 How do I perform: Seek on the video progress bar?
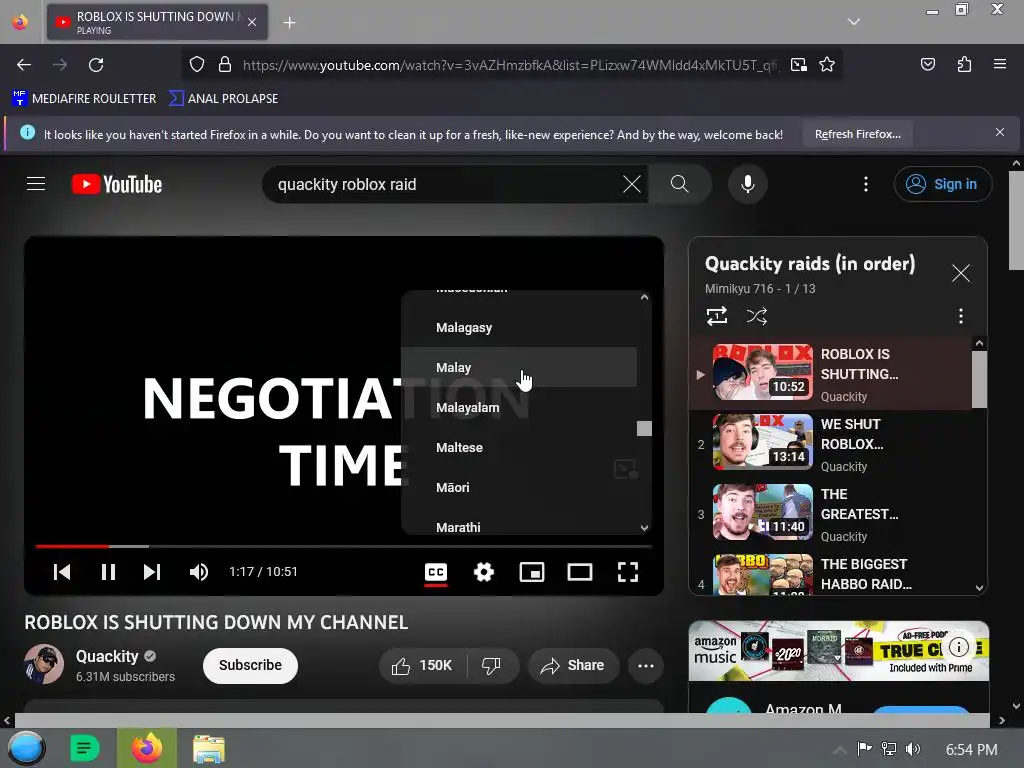344,546
